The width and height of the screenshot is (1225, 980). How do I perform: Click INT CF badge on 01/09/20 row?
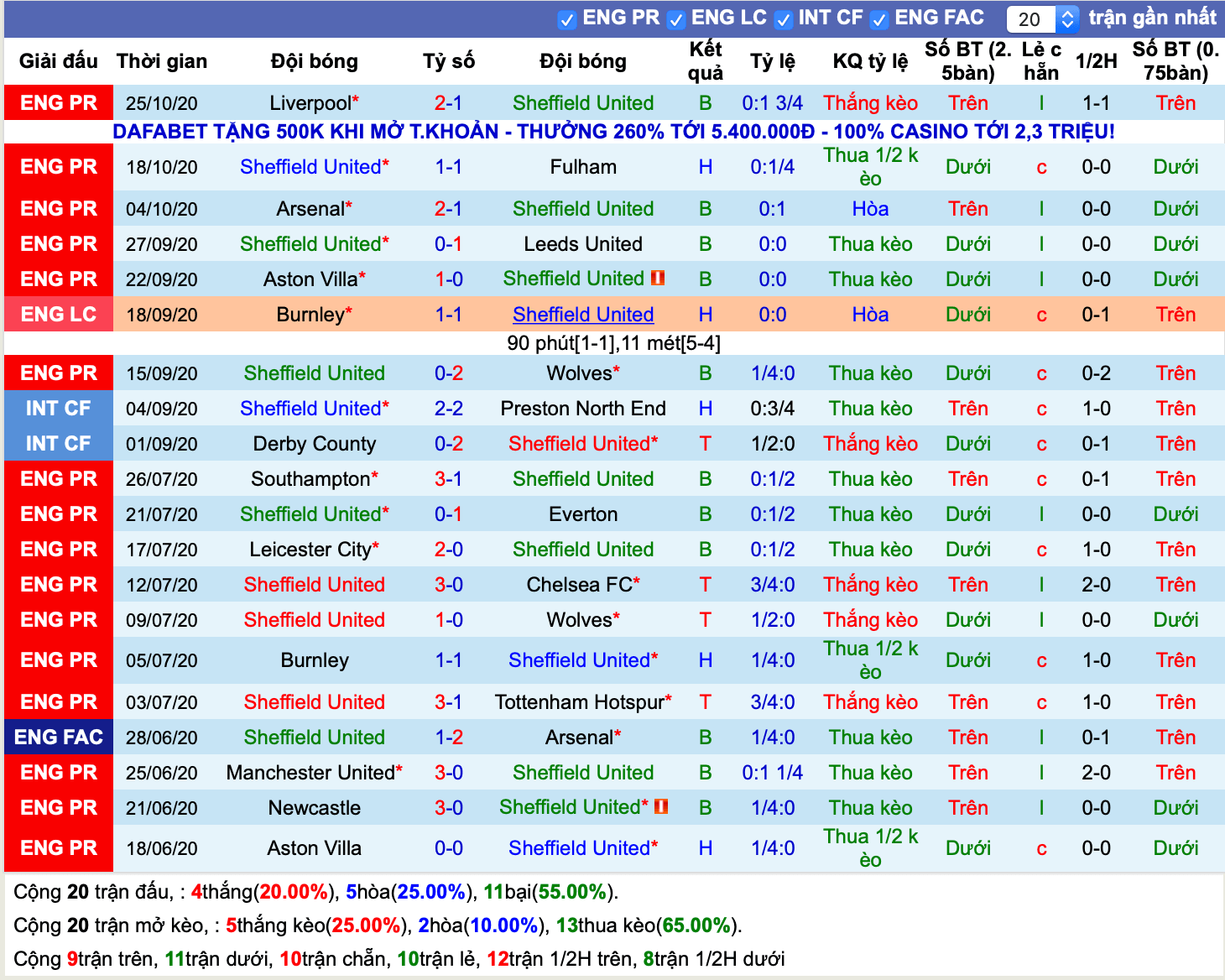click(x=59, y=444)
